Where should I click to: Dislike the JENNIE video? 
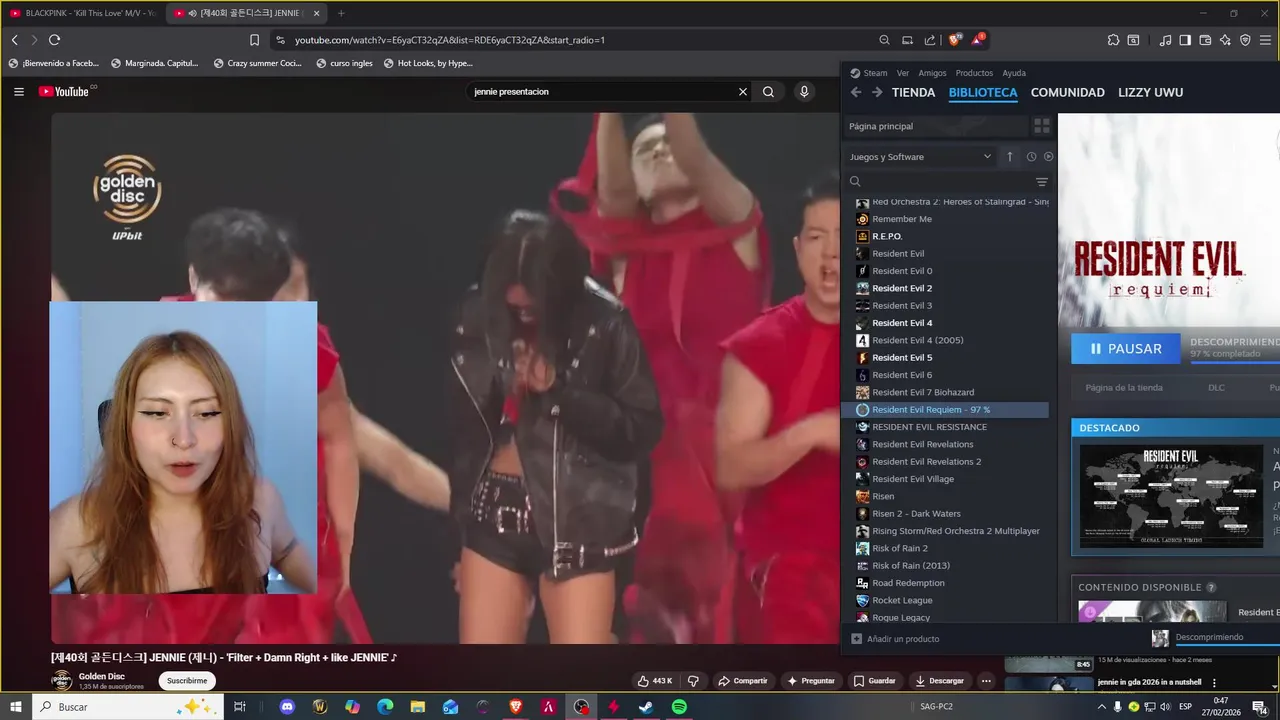693,681
